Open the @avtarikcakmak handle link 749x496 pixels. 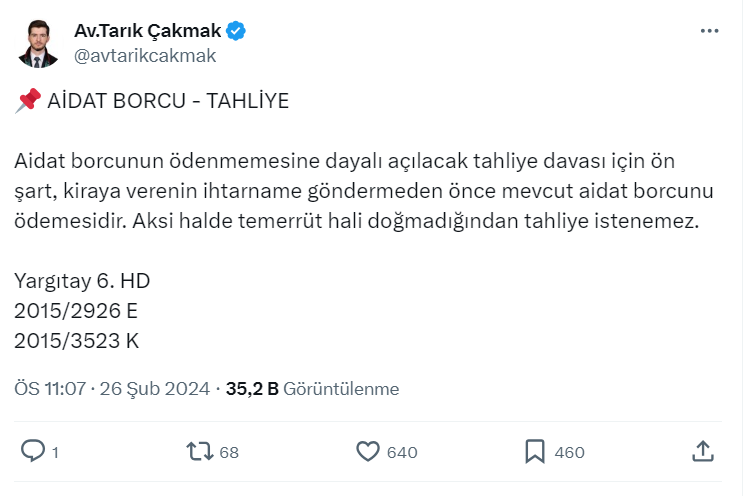145,56
